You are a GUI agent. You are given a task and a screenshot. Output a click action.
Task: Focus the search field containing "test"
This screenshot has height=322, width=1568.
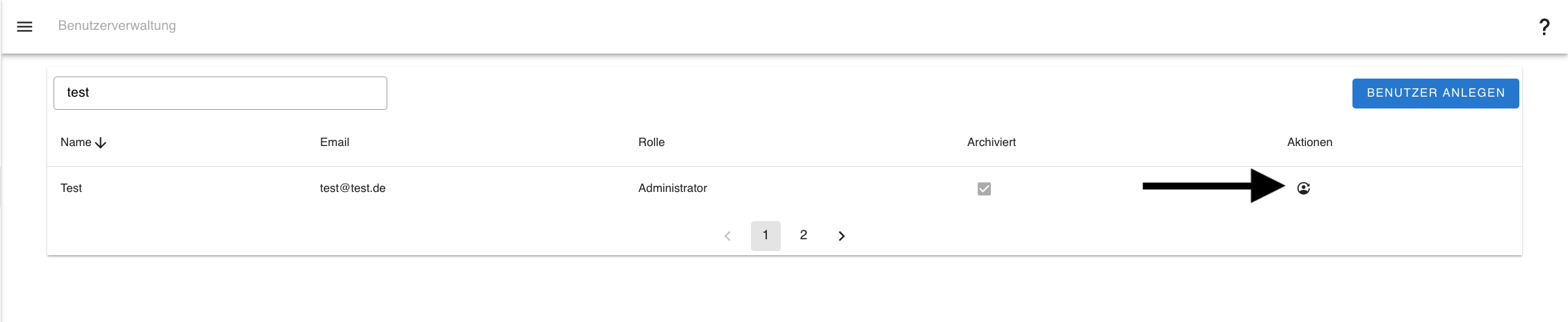(x=220, y=93)
